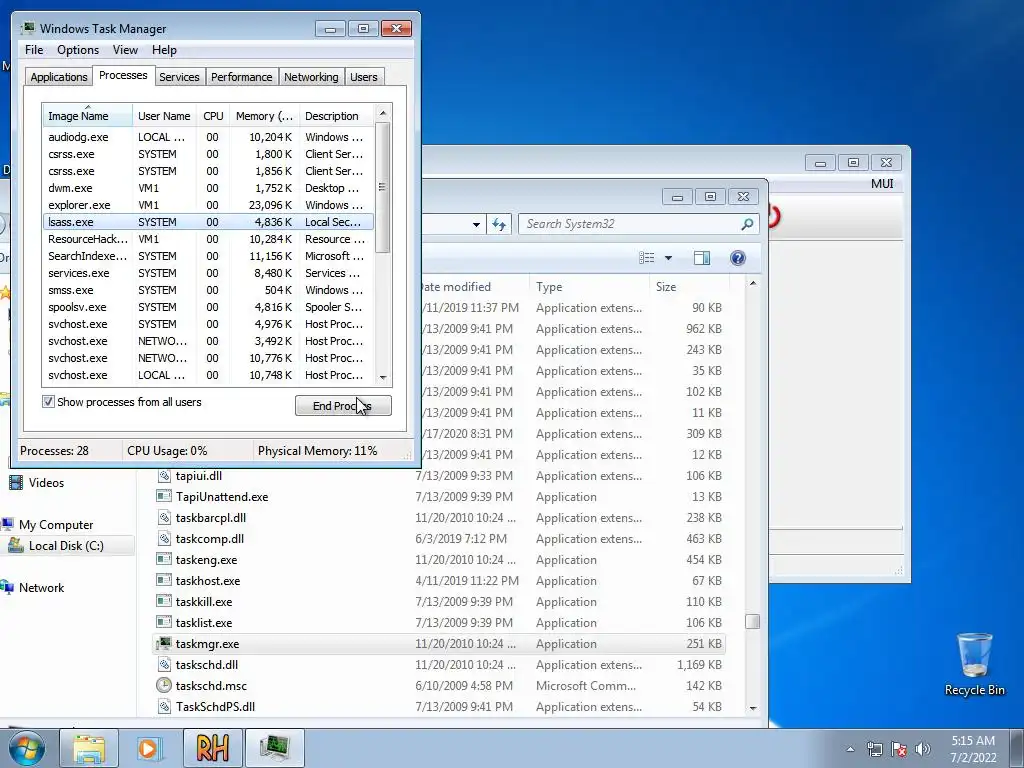Image resolution: width=1024 pixels, height=768 pixels.
Task: Toggle the Explorer preview pane icon
Action: click(x=702, y=258)
